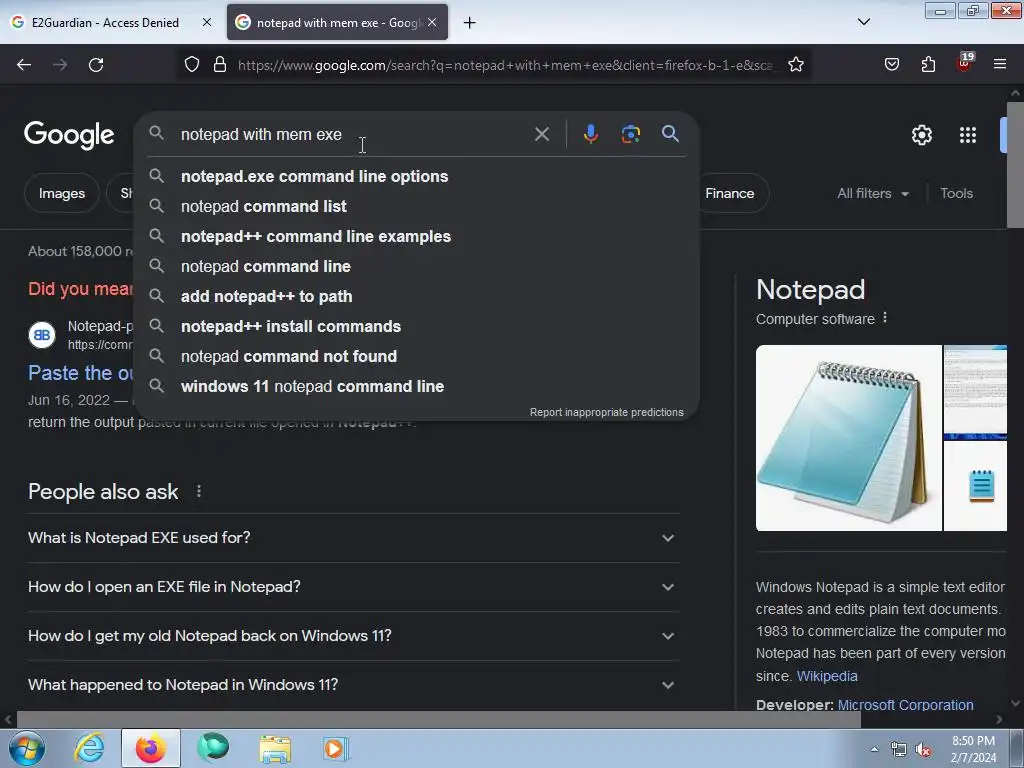The height and width of the screenshot is (768, 1024).
Task: Expand What is Notepad EXE used for
Action: point(353,537)
